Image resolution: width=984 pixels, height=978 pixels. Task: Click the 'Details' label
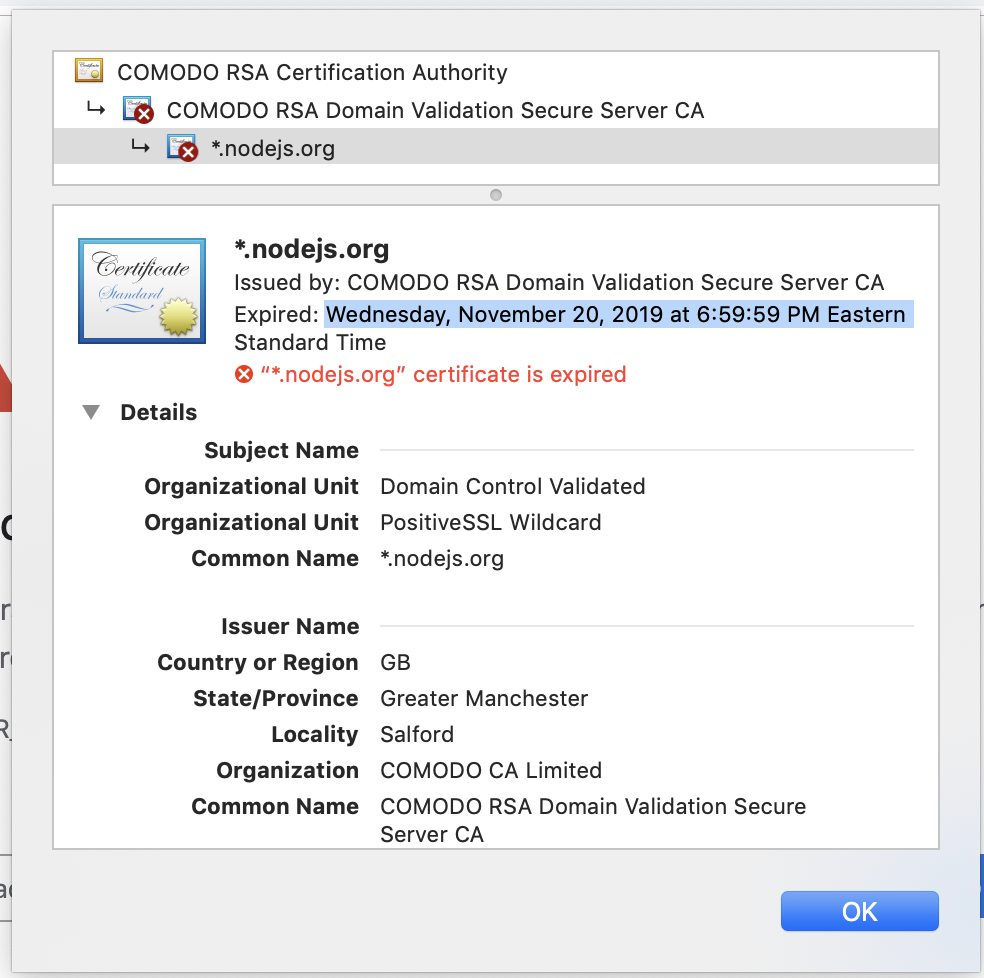159,412
